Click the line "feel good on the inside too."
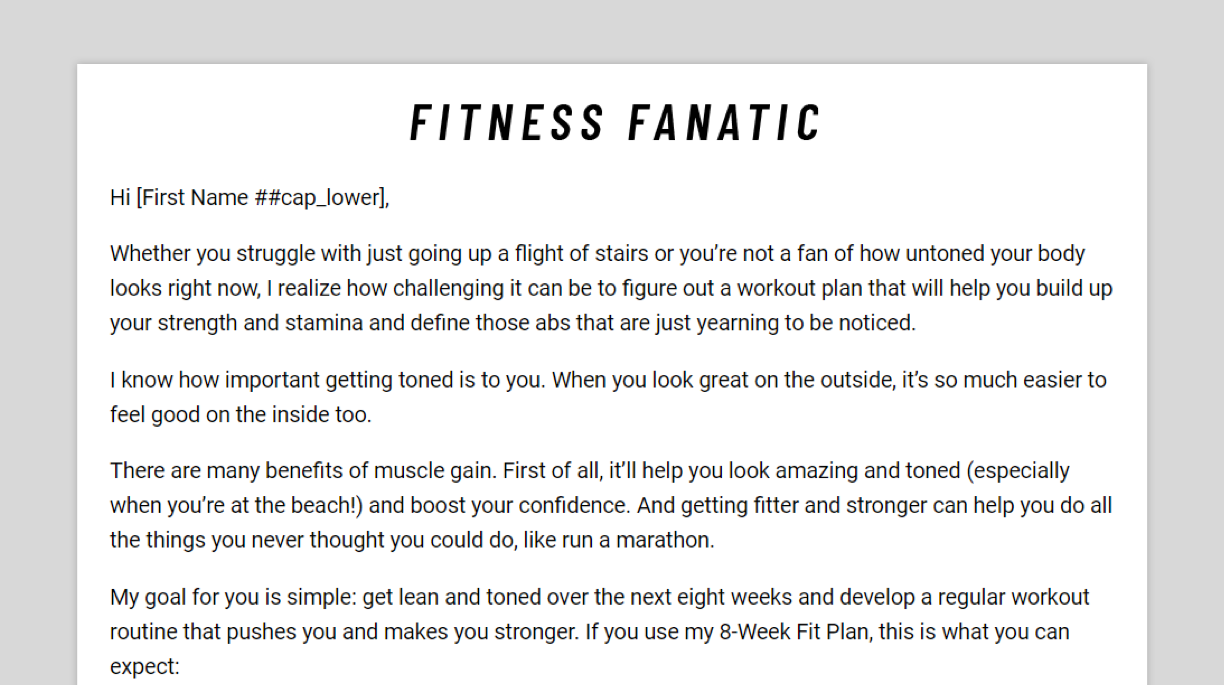 click(x=240, y=415)
